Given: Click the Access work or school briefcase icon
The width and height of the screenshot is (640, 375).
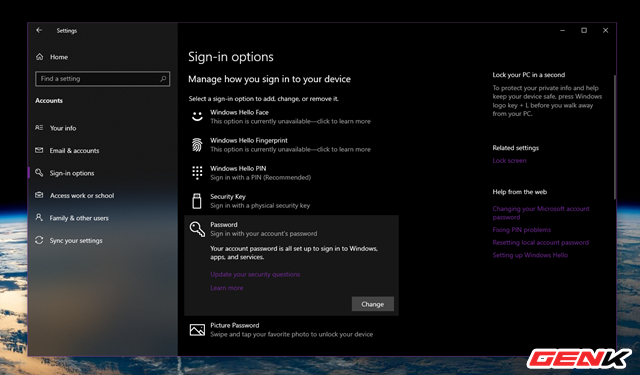Looking at the screenshot, I should pos(39,195).
